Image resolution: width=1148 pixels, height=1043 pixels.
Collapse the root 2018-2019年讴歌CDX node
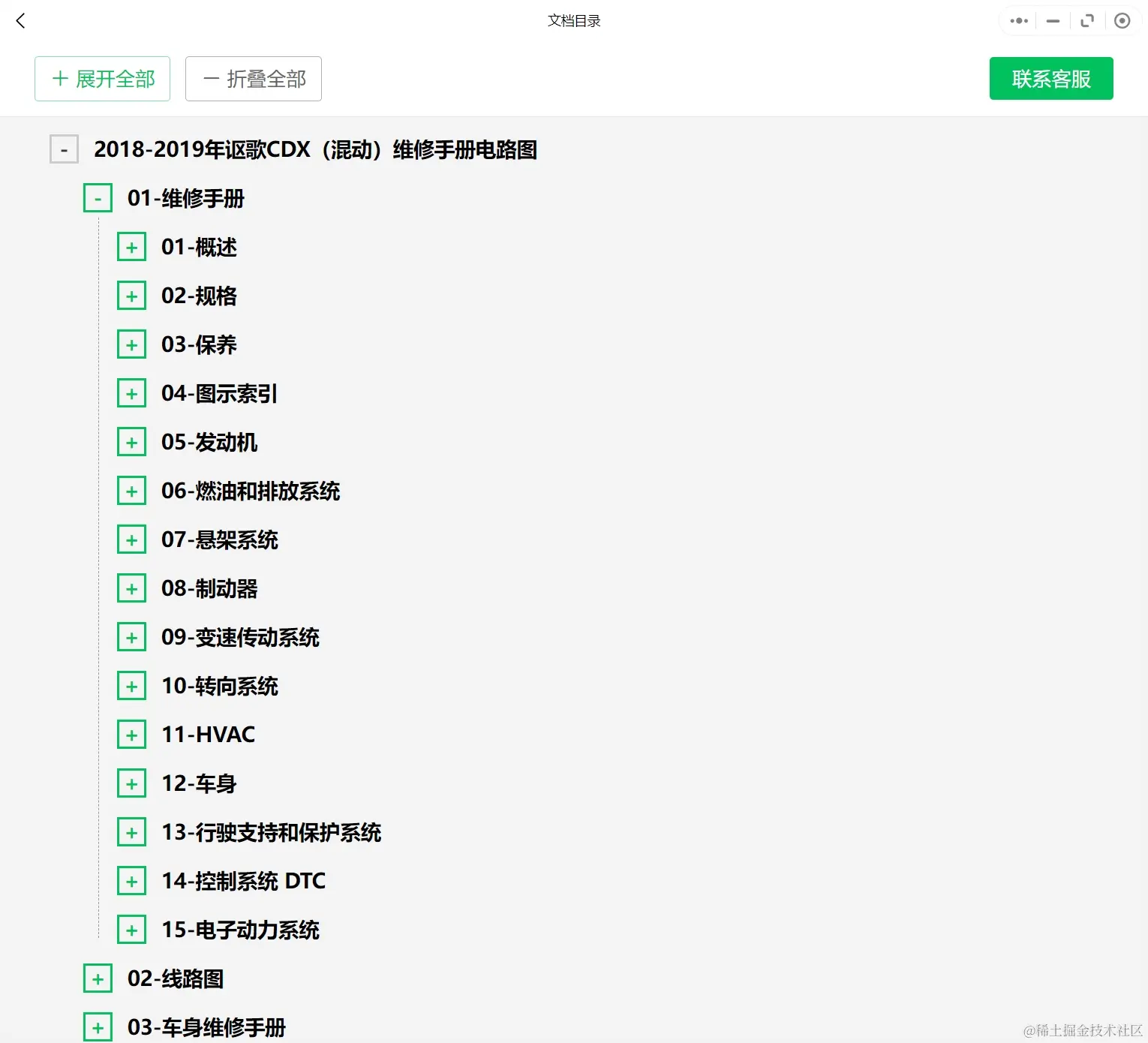(x=64, y=149)
